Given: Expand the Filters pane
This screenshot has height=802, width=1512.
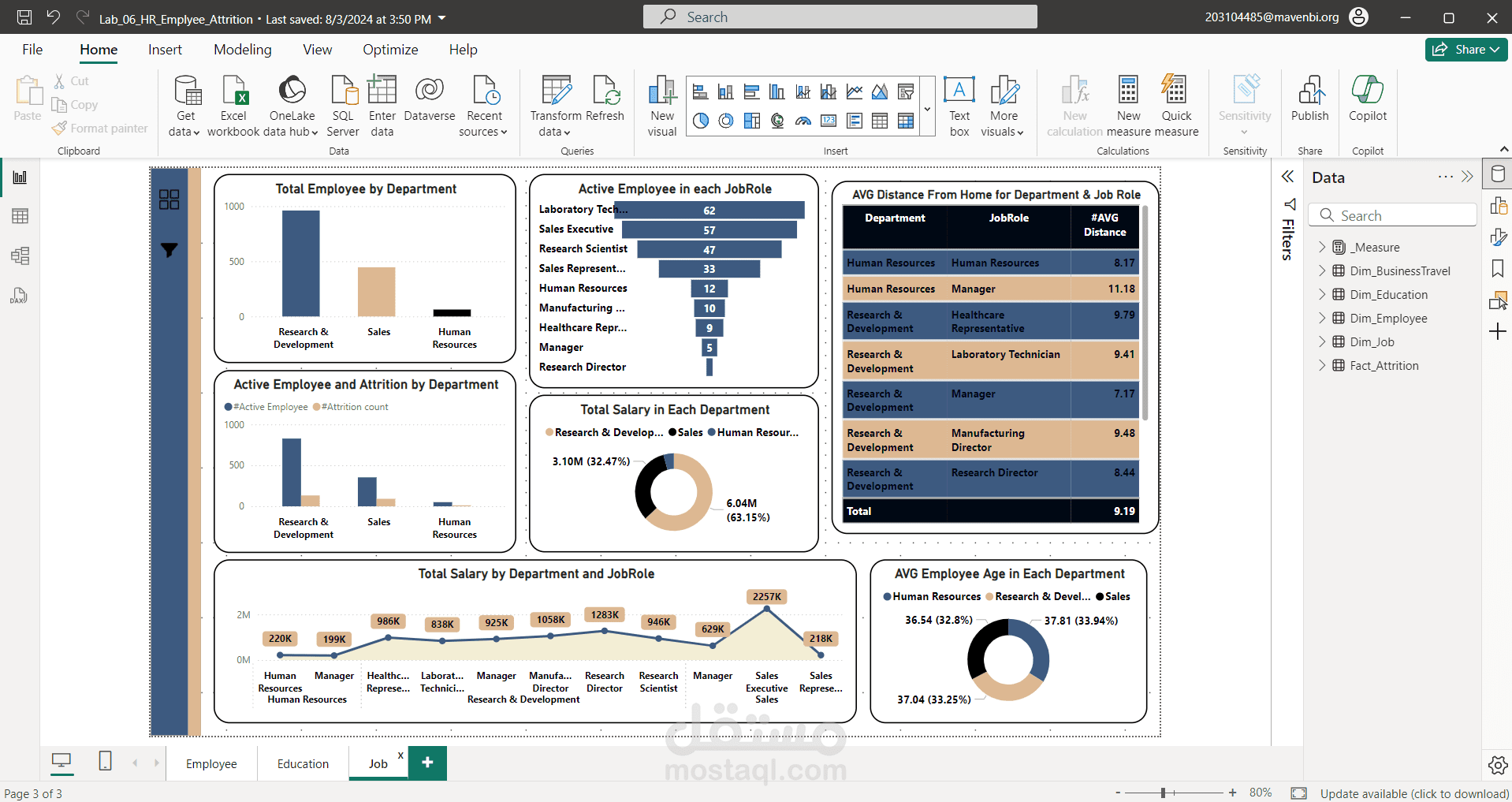Looking at the screenshot, I should pyautogui.click(x=1287, y=177).
